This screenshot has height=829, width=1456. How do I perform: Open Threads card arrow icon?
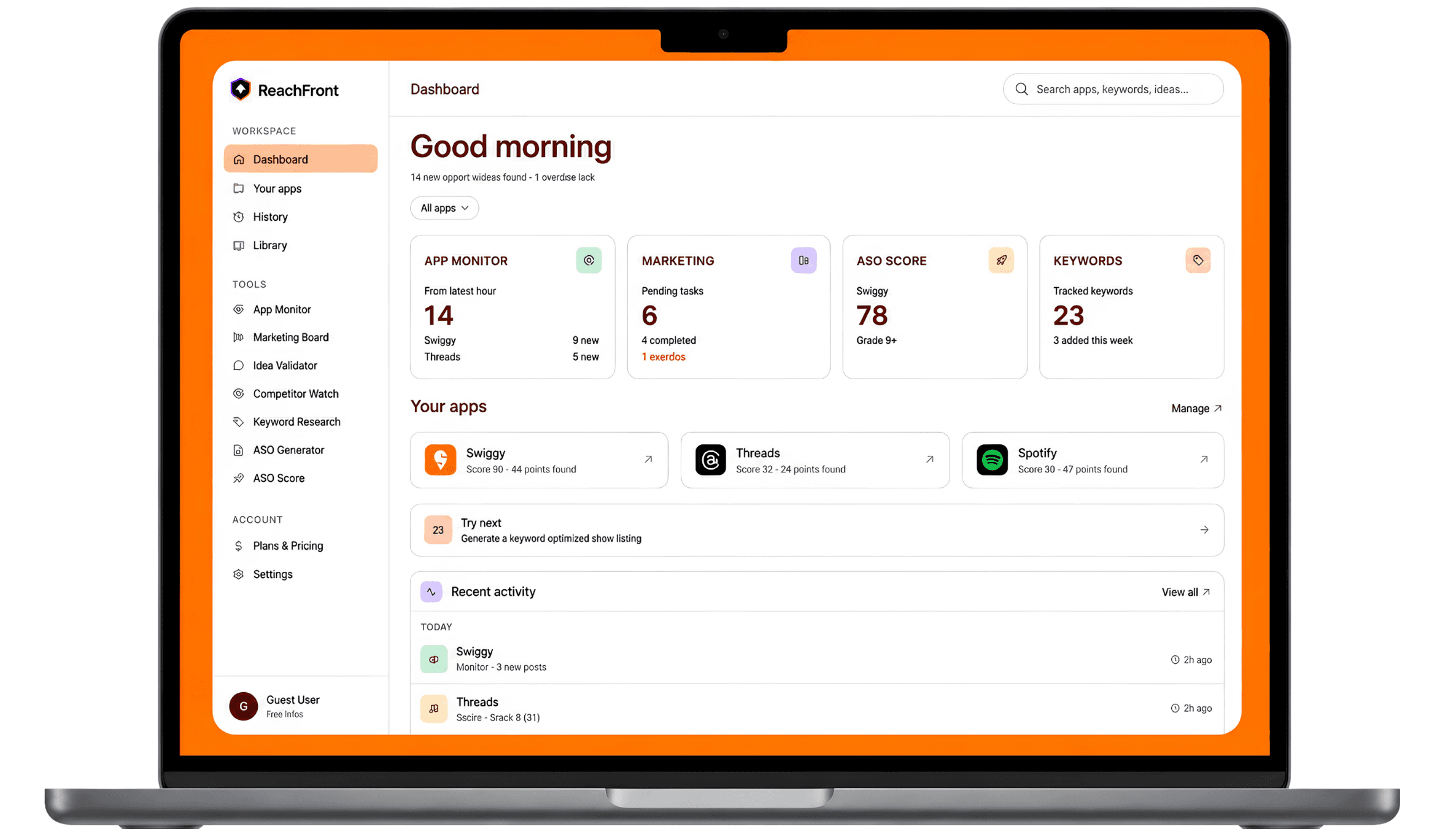coord(930,459)
